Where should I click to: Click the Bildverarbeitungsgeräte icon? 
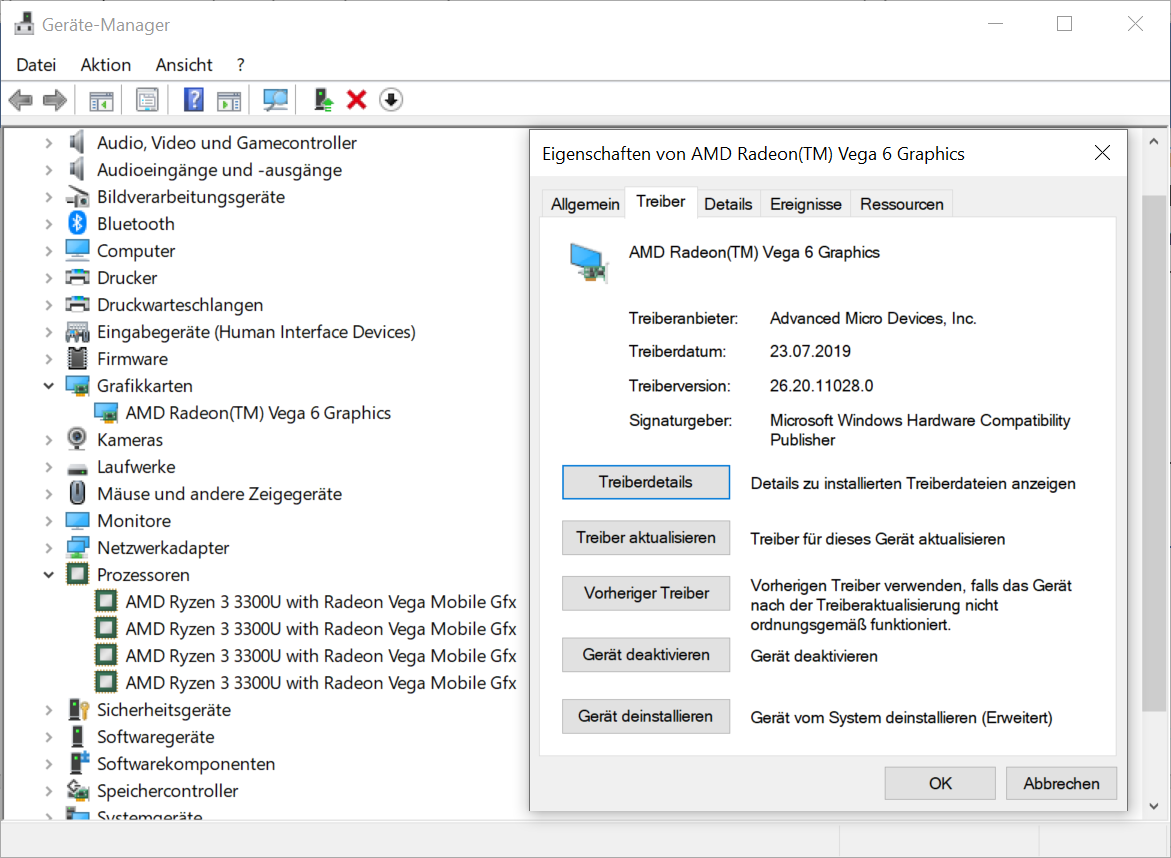click(78, 197)
